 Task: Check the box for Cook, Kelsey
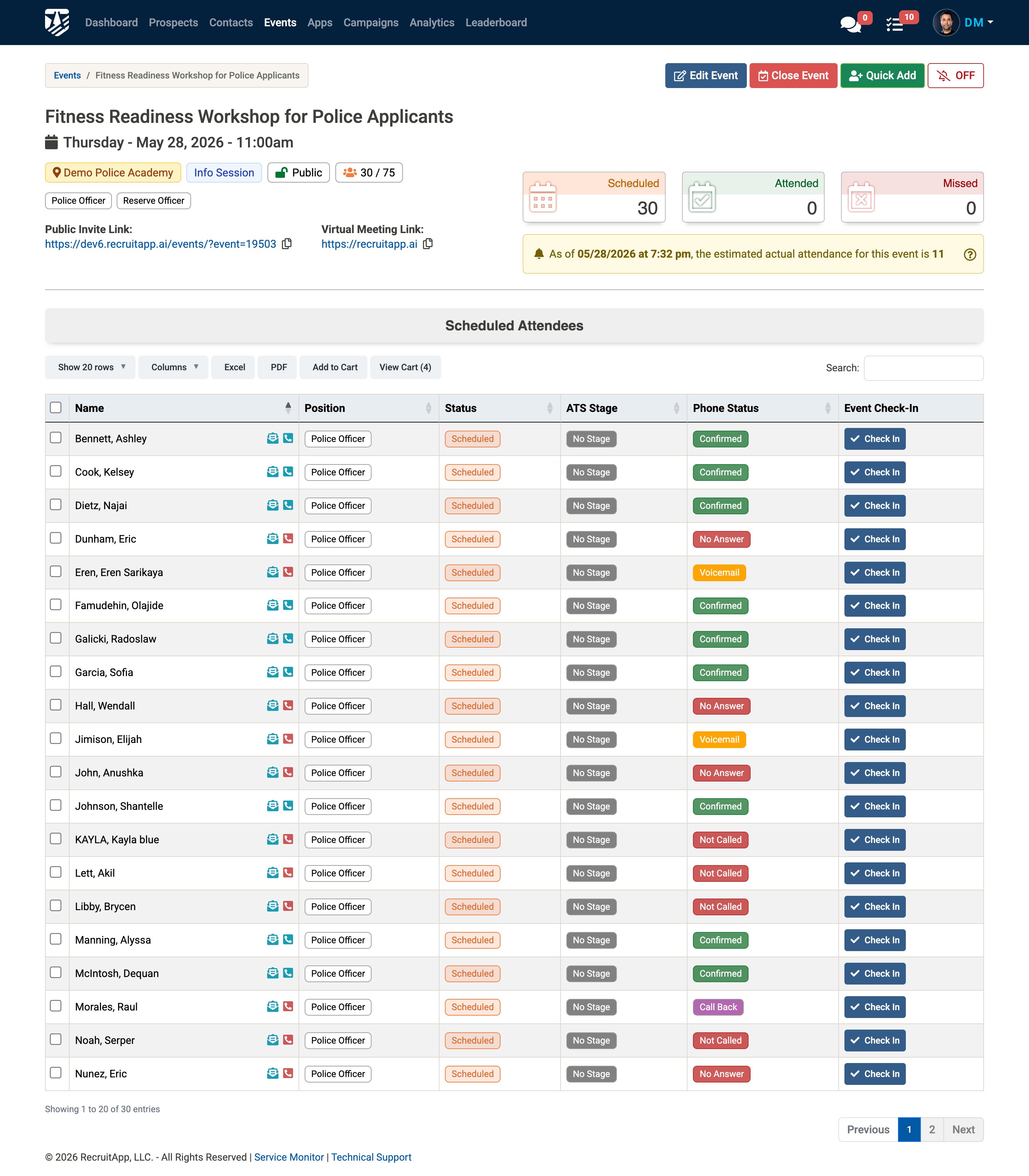click(56, 471)
